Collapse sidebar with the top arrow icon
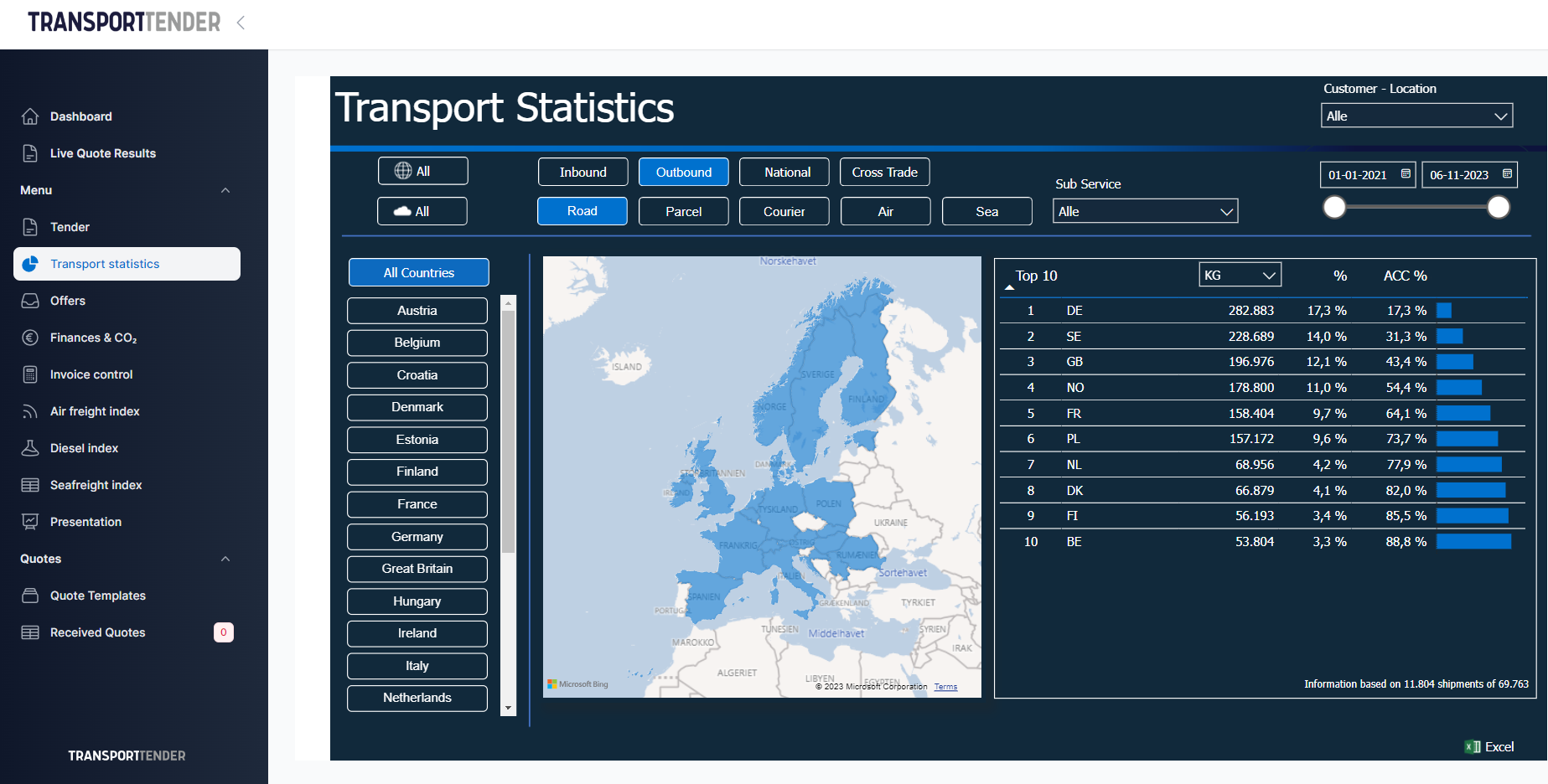Viewport: 1548px width, 784px height. click(x=241, y=23)
